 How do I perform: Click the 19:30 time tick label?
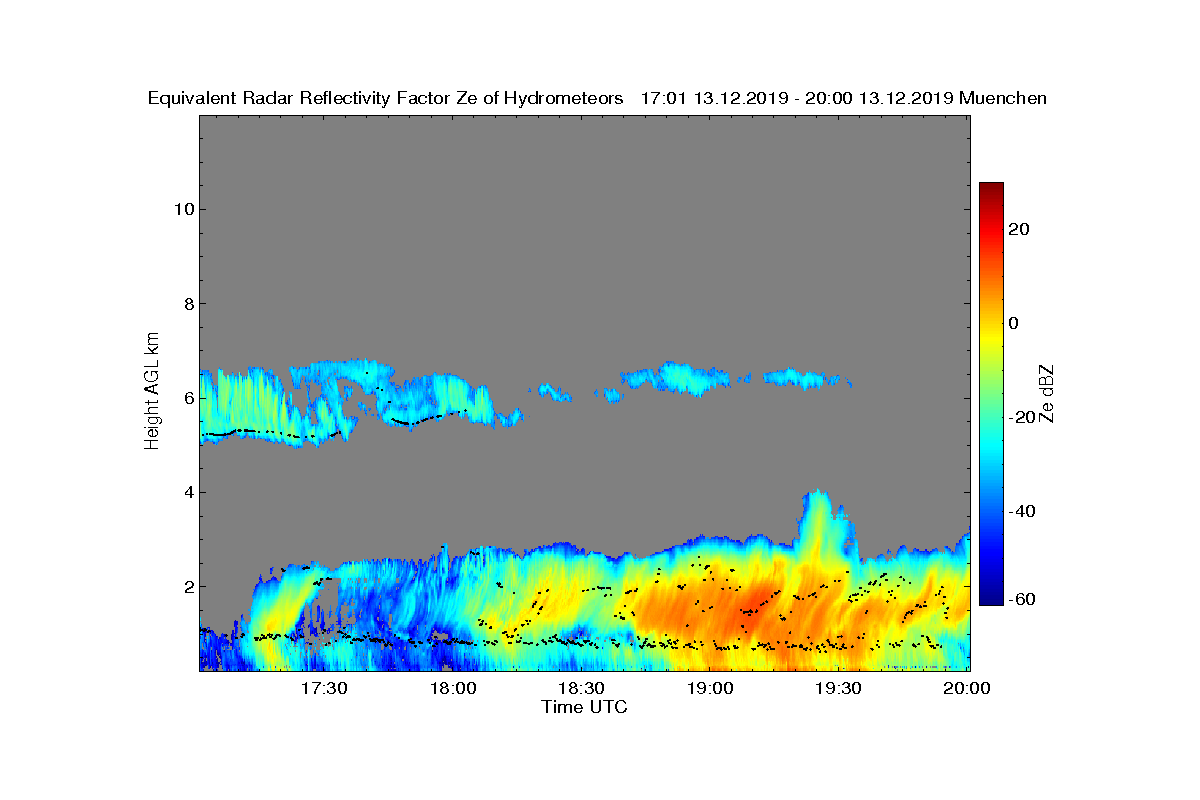click(x=838, y=688)
